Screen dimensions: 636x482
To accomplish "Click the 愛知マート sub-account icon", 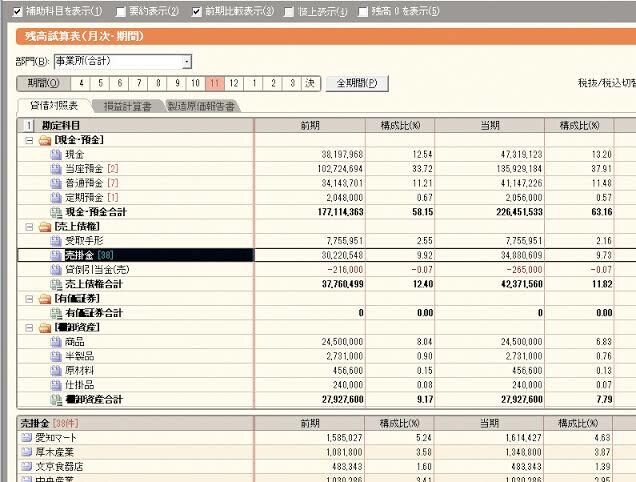I will tap(26, 438).
